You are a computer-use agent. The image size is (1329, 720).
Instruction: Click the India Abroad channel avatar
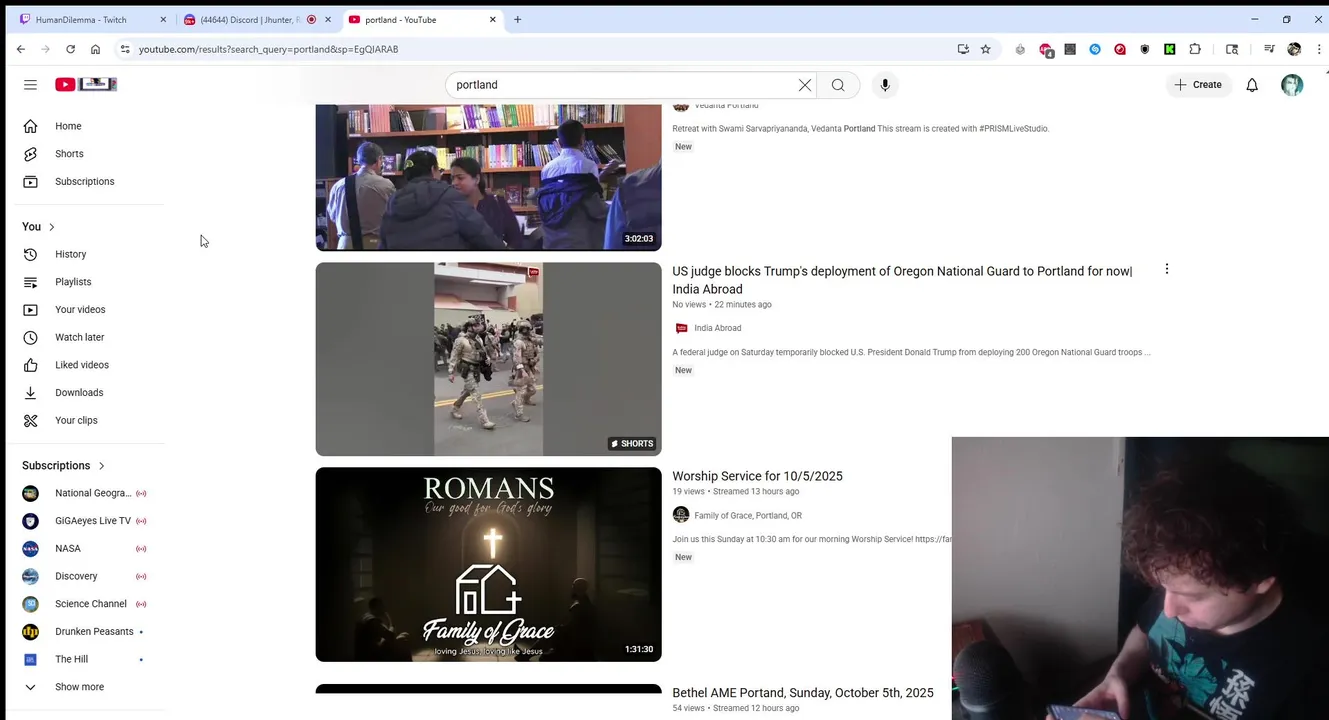[681, 328]
